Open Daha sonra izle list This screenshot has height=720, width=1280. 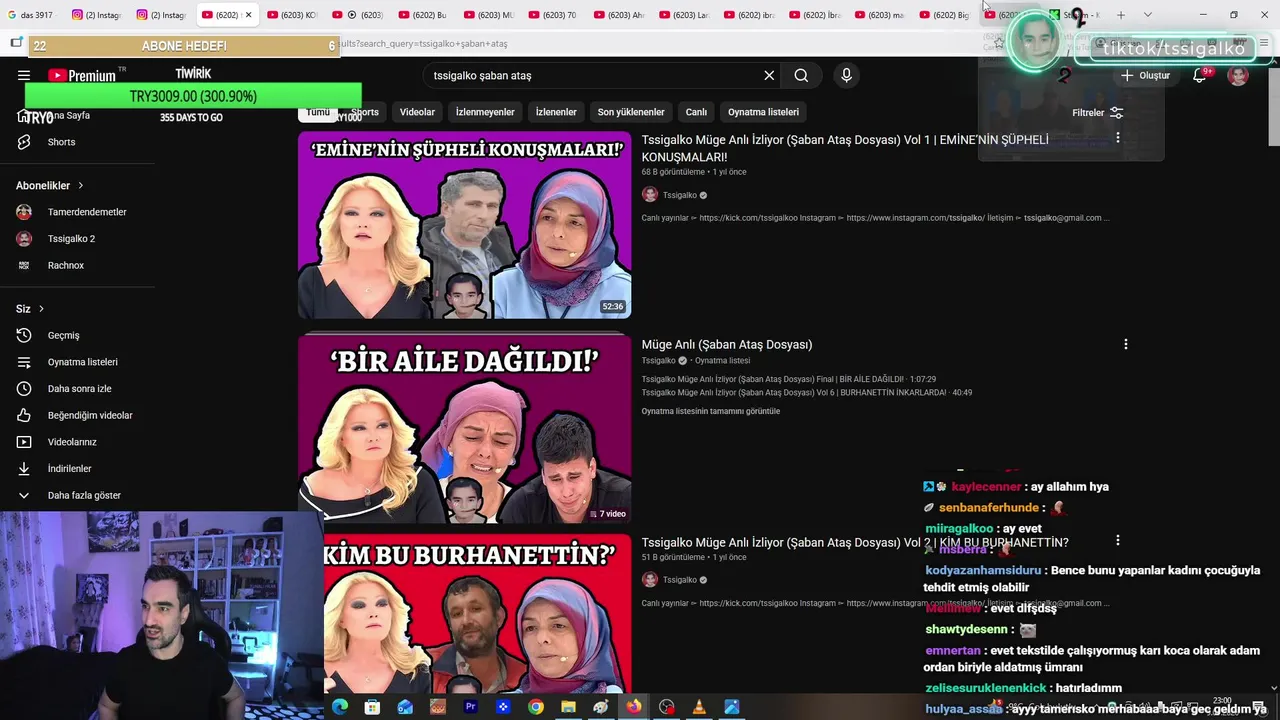(80, 389)
